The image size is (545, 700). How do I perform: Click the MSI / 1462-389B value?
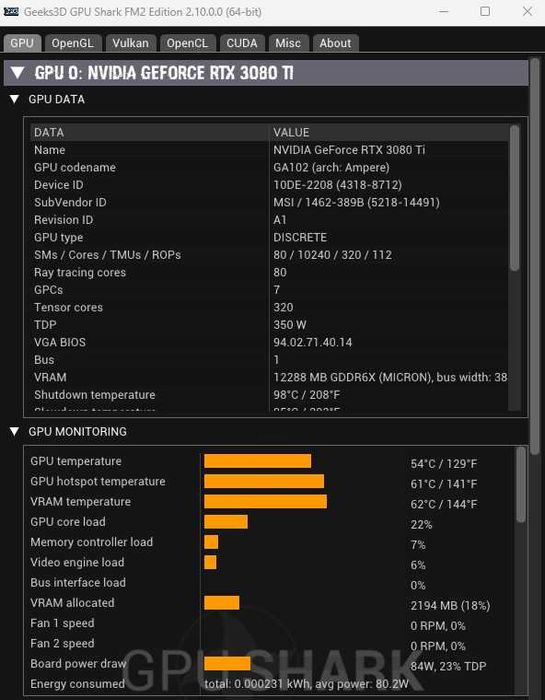click(356, 202)
